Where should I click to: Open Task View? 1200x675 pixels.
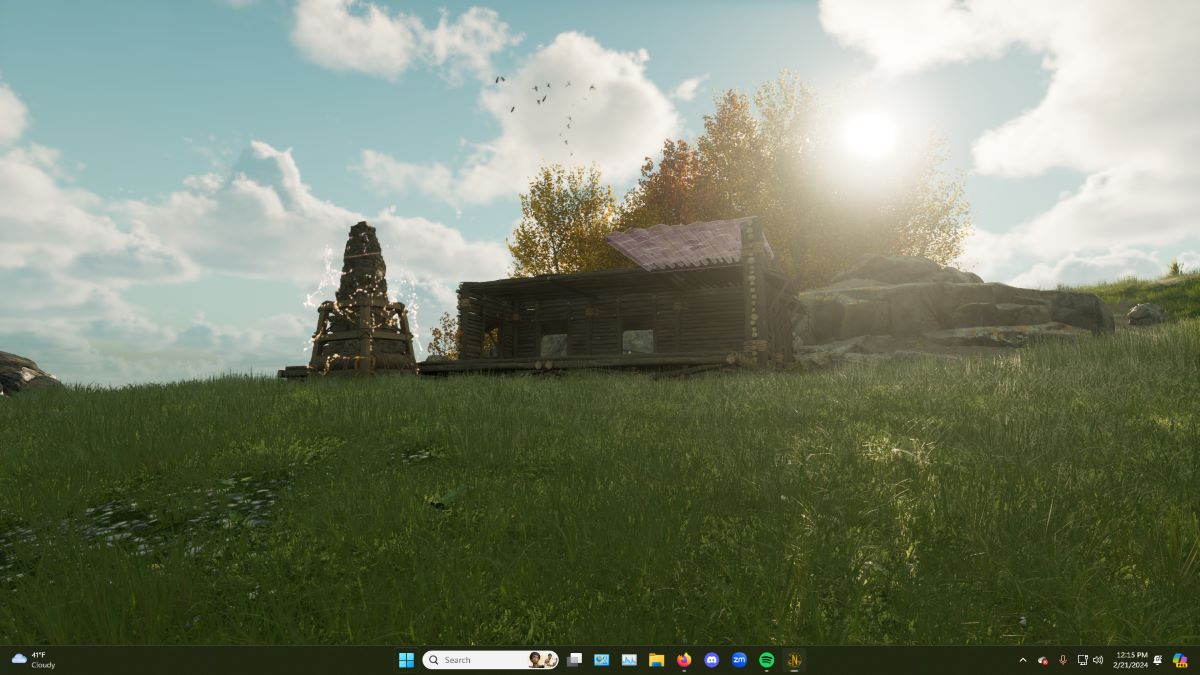[x=575, y=660]
